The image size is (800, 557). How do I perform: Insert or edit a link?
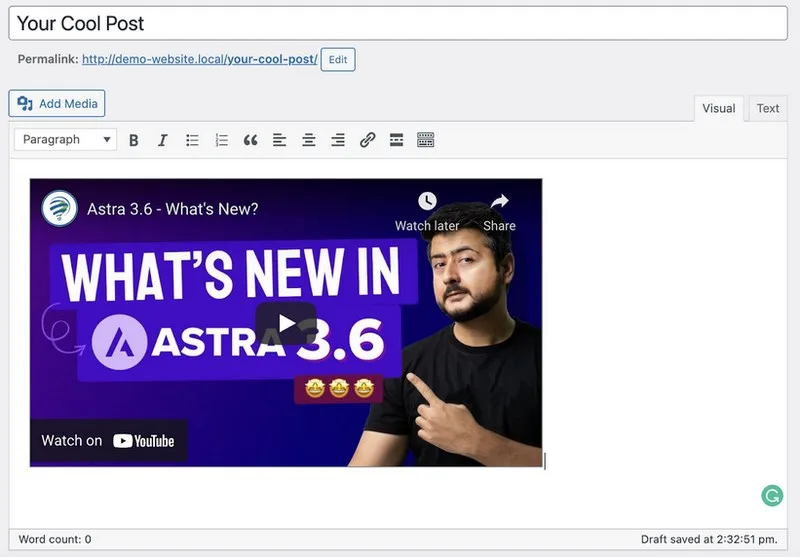tap(367, 140)
